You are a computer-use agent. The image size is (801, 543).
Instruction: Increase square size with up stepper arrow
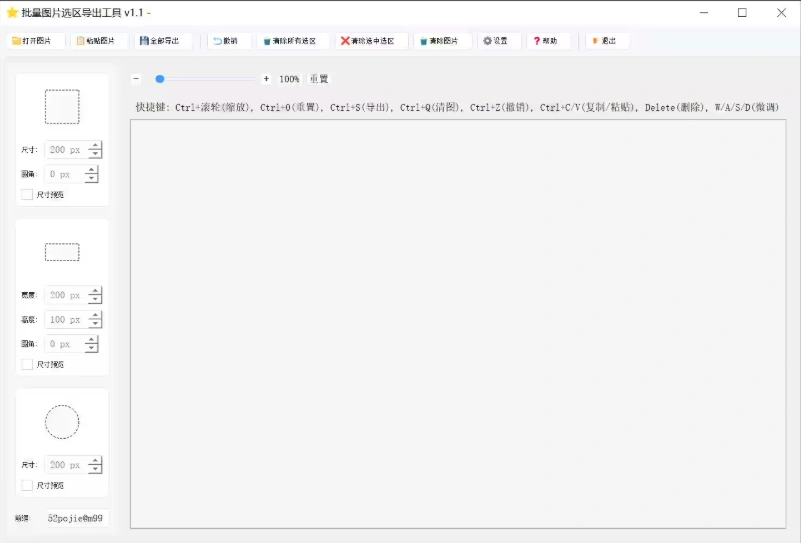coord(95,146)
